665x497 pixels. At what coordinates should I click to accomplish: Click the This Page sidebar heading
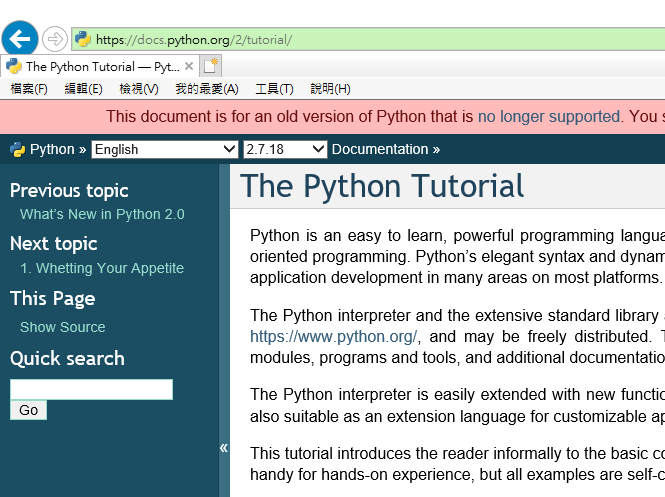tap(53, 299)
